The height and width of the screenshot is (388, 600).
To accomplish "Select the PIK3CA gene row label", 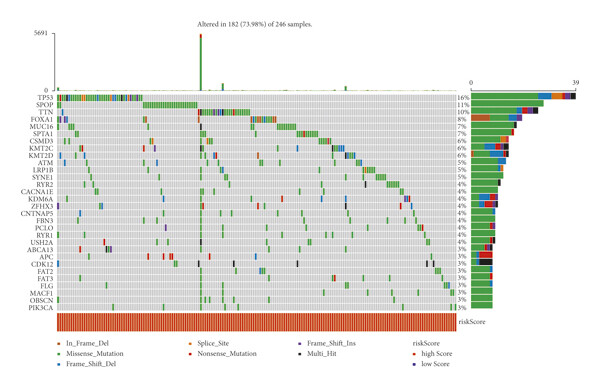I will [x=41, y=308].
